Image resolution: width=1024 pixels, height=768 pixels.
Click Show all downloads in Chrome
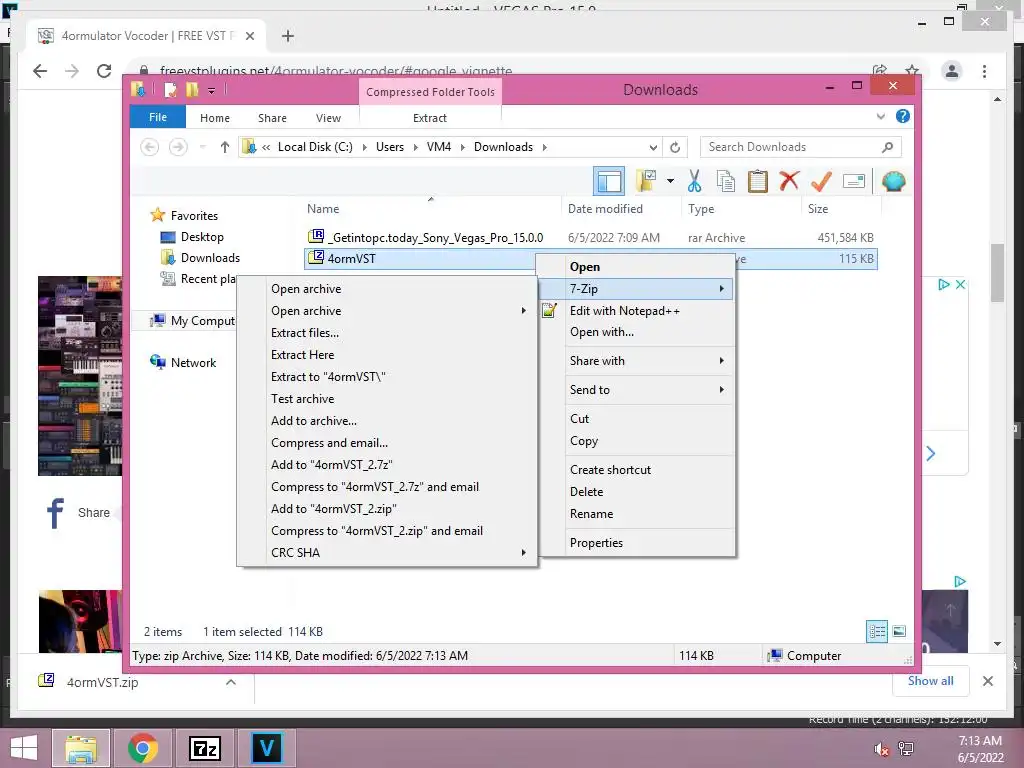pos(931,681)
